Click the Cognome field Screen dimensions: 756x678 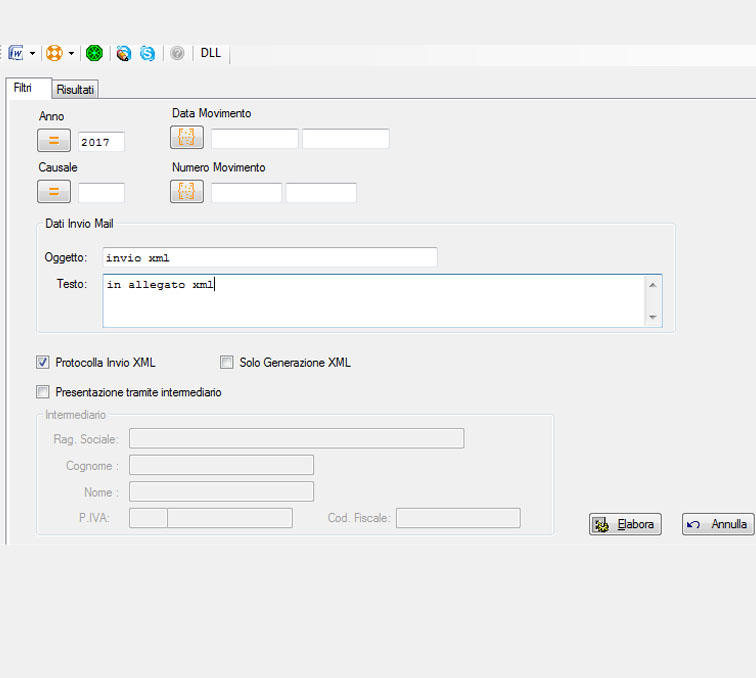click(x=221, y=465)
